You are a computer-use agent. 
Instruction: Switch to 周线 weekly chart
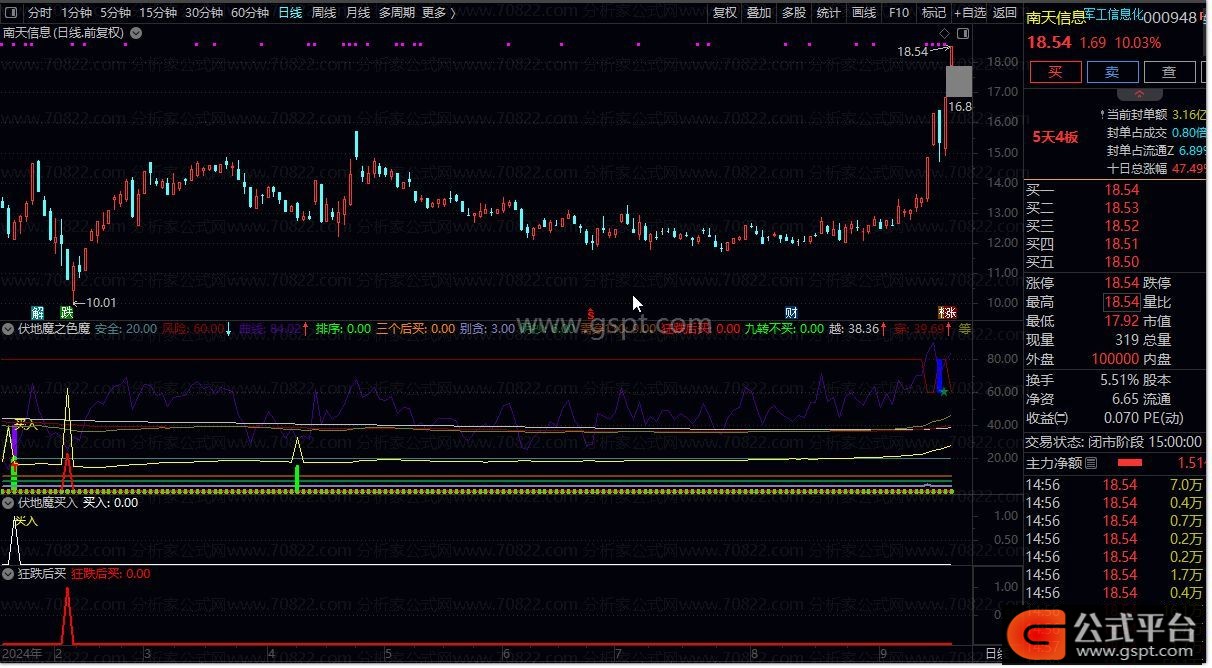(x=324, y=13)
